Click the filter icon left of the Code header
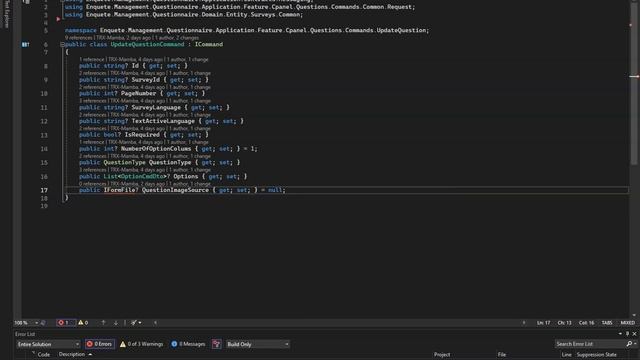 (33, 353)
